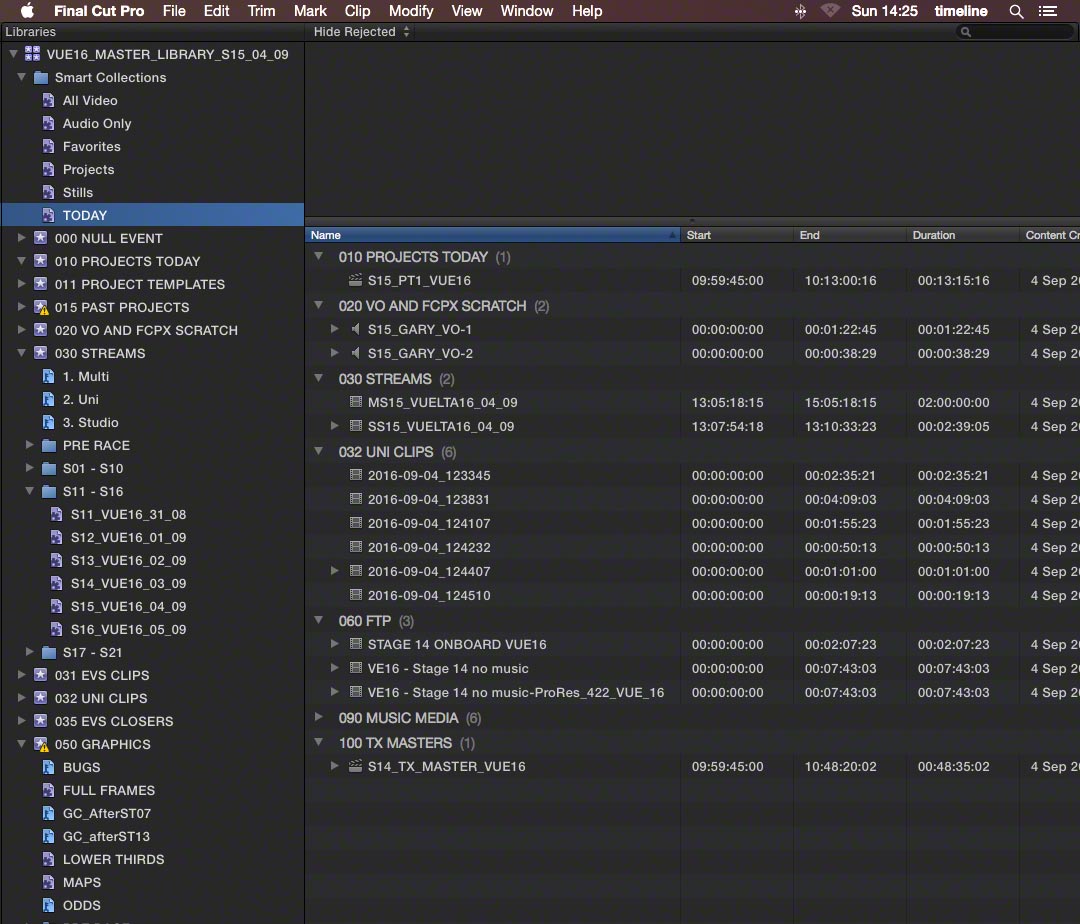Open the File menu

tap(174, 11)
